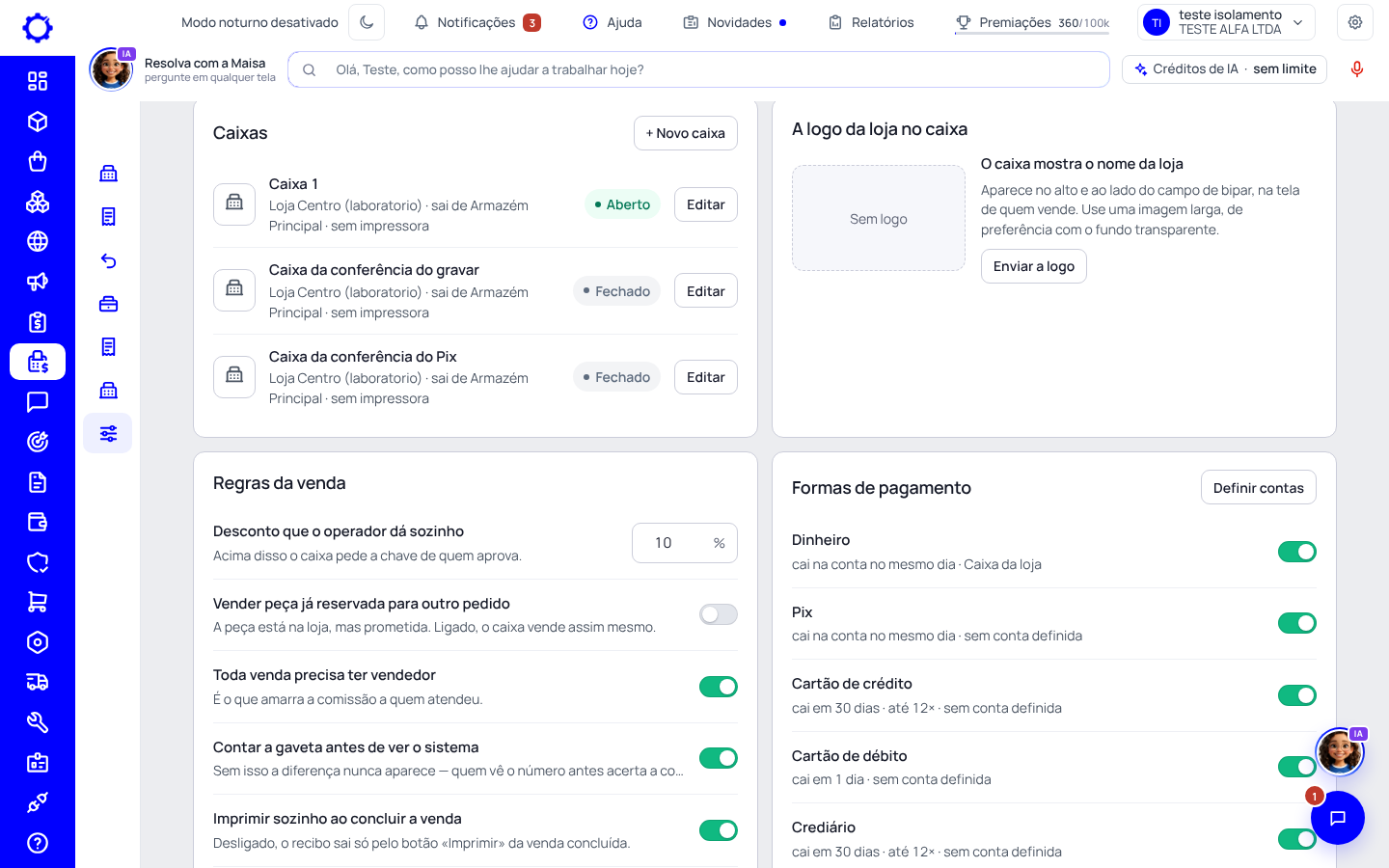The width and height of the screenshot is (1389, 868).
Task: Click the question mark icon at the sidebar bottom
Action: tap(38, 843)
